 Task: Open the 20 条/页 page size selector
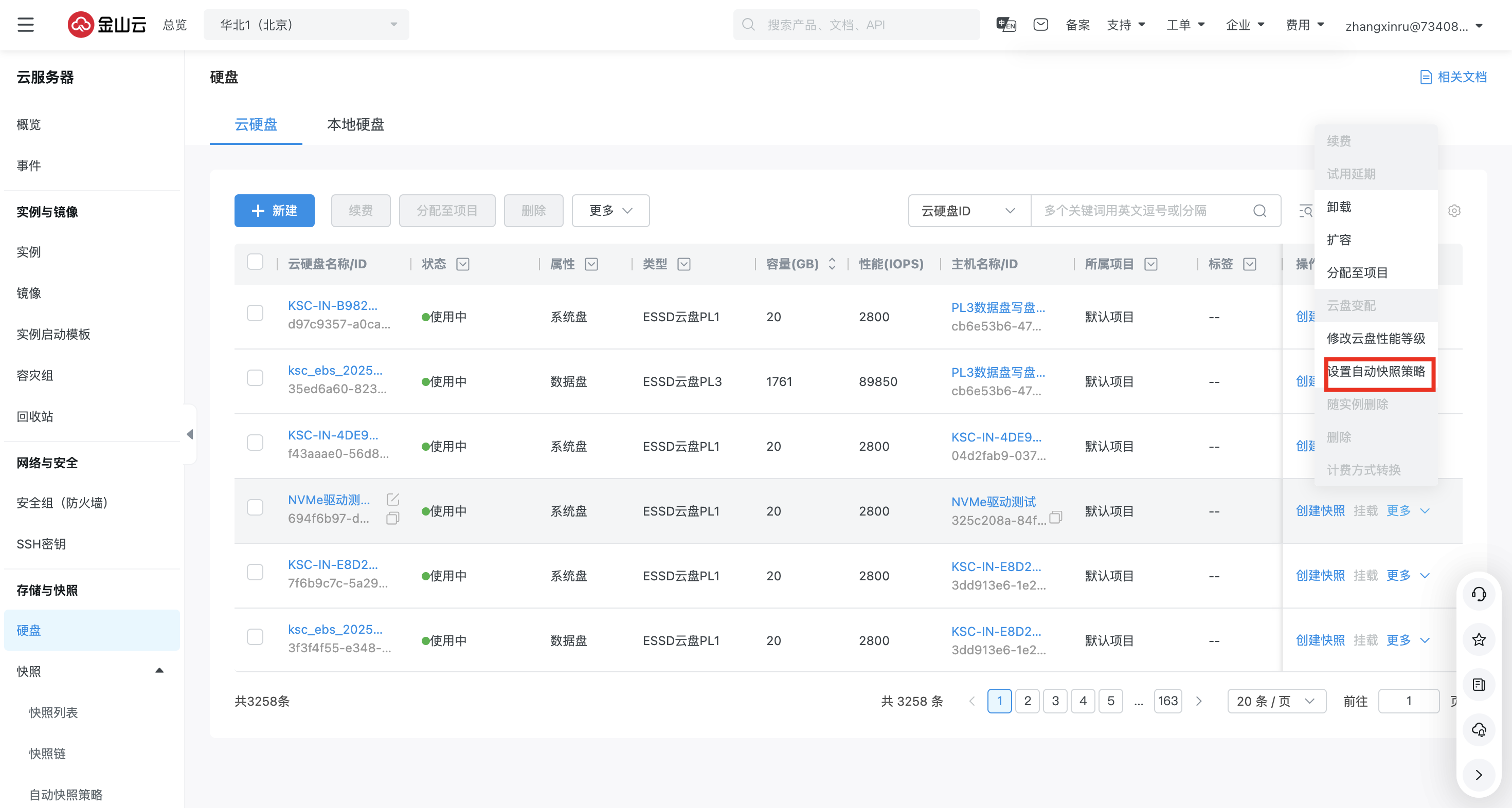pos(1276,701)
